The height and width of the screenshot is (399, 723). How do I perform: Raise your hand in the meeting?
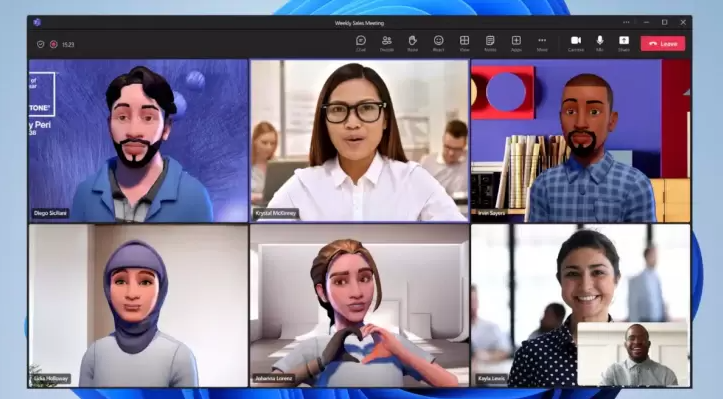[412, 44]
